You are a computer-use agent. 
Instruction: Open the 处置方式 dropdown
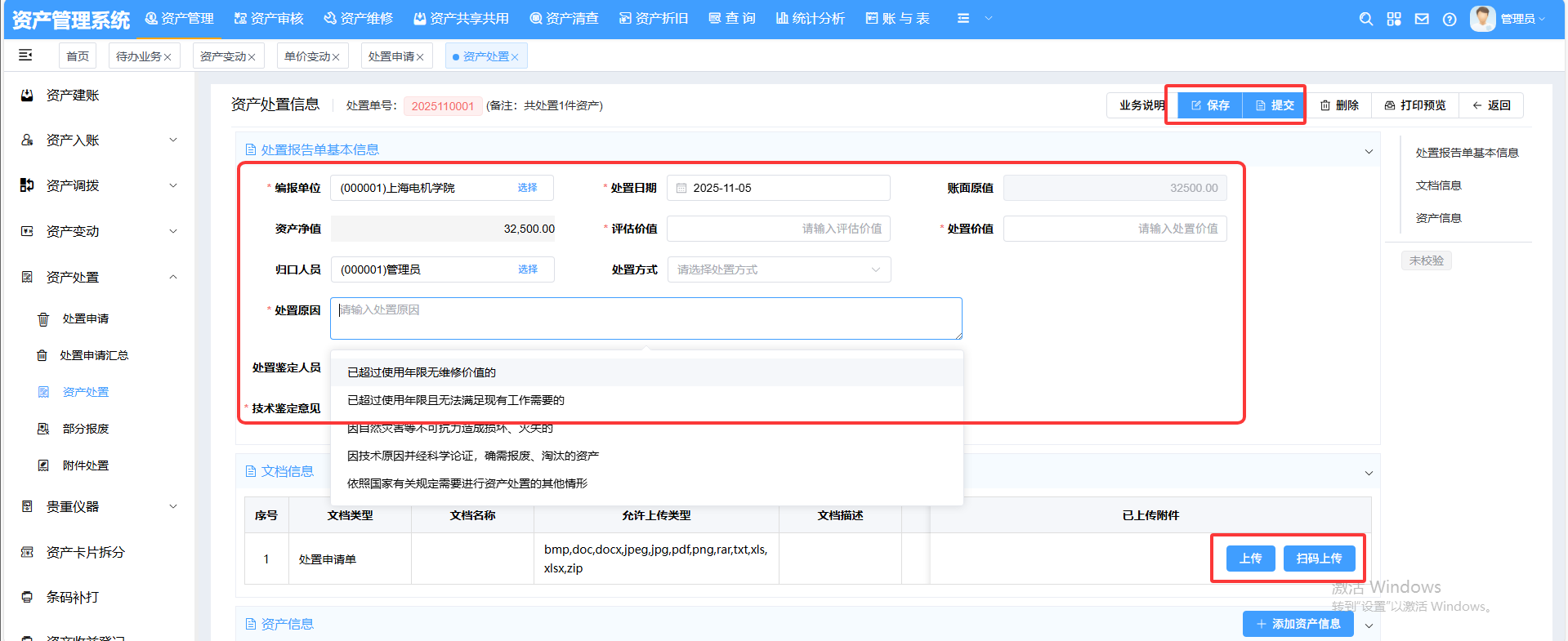[x=778, y=269]
